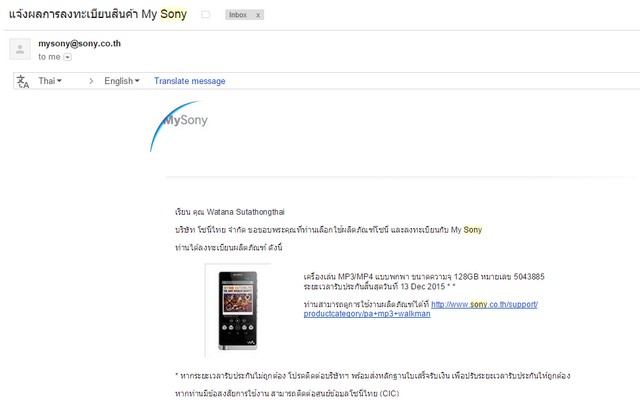Click the productcategory/pa+mp3+walkman link
This screenshot has height=415, width=640.
pyautogui.click(x=367, y=314)
